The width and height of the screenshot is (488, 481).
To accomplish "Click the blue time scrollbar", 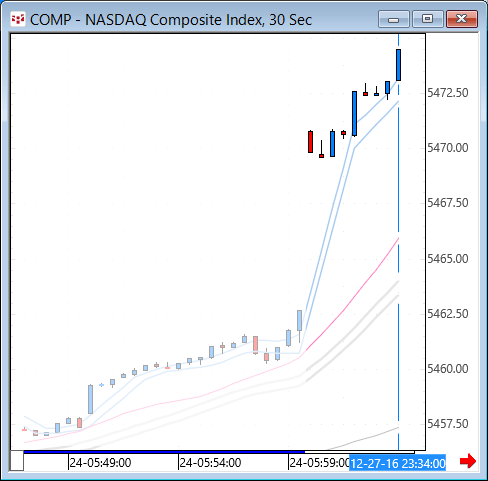I will 164,452.
